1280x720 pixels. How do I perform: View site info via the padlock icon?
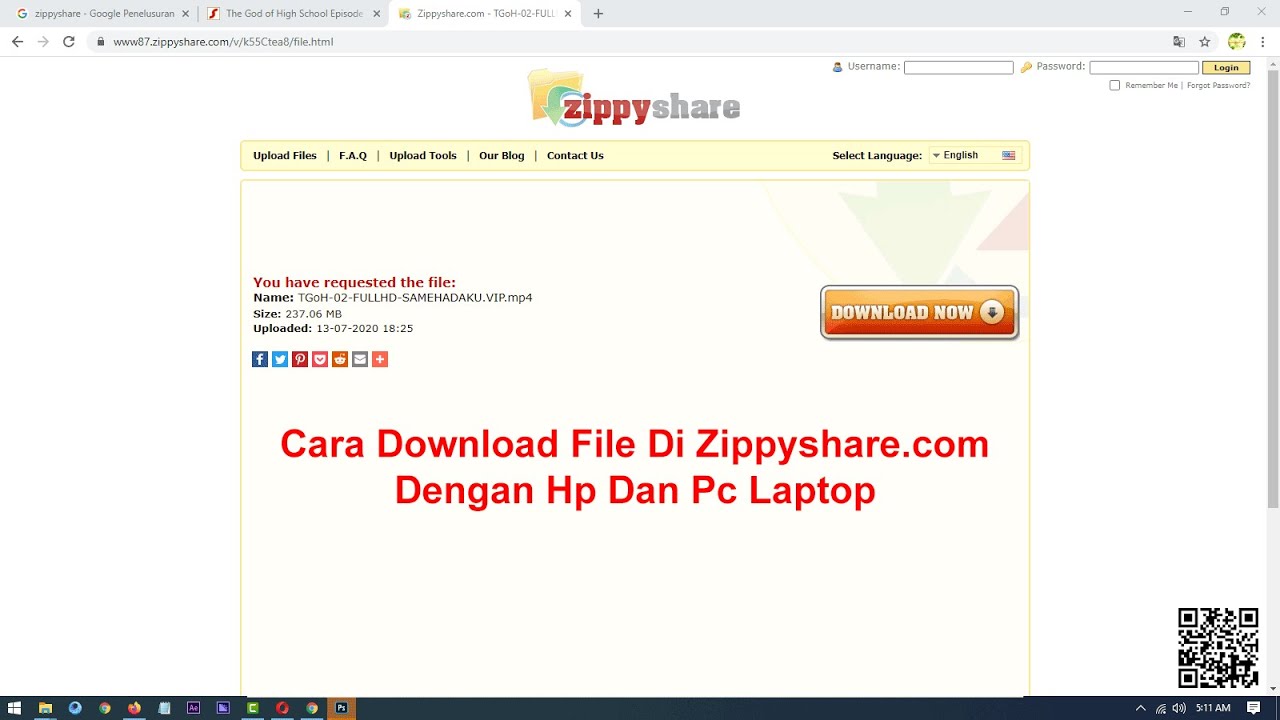101,42
